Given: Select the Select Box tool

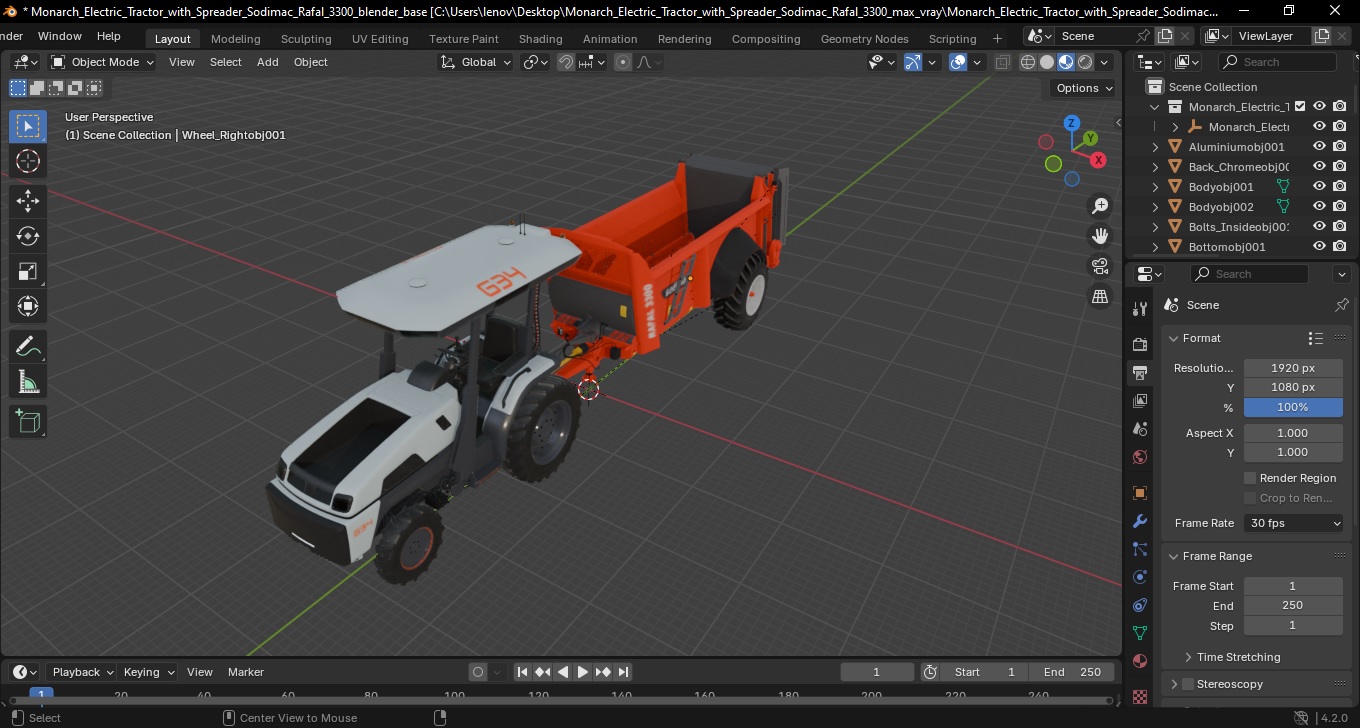Looking at the screenshot, I should (x=28, y=126).
